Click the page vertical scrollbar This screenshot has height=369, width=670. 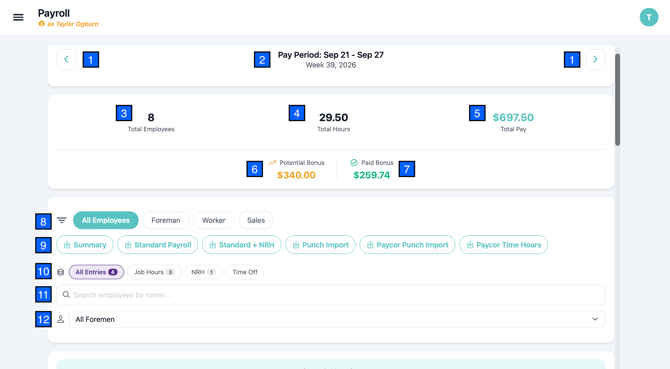(617, 100)
